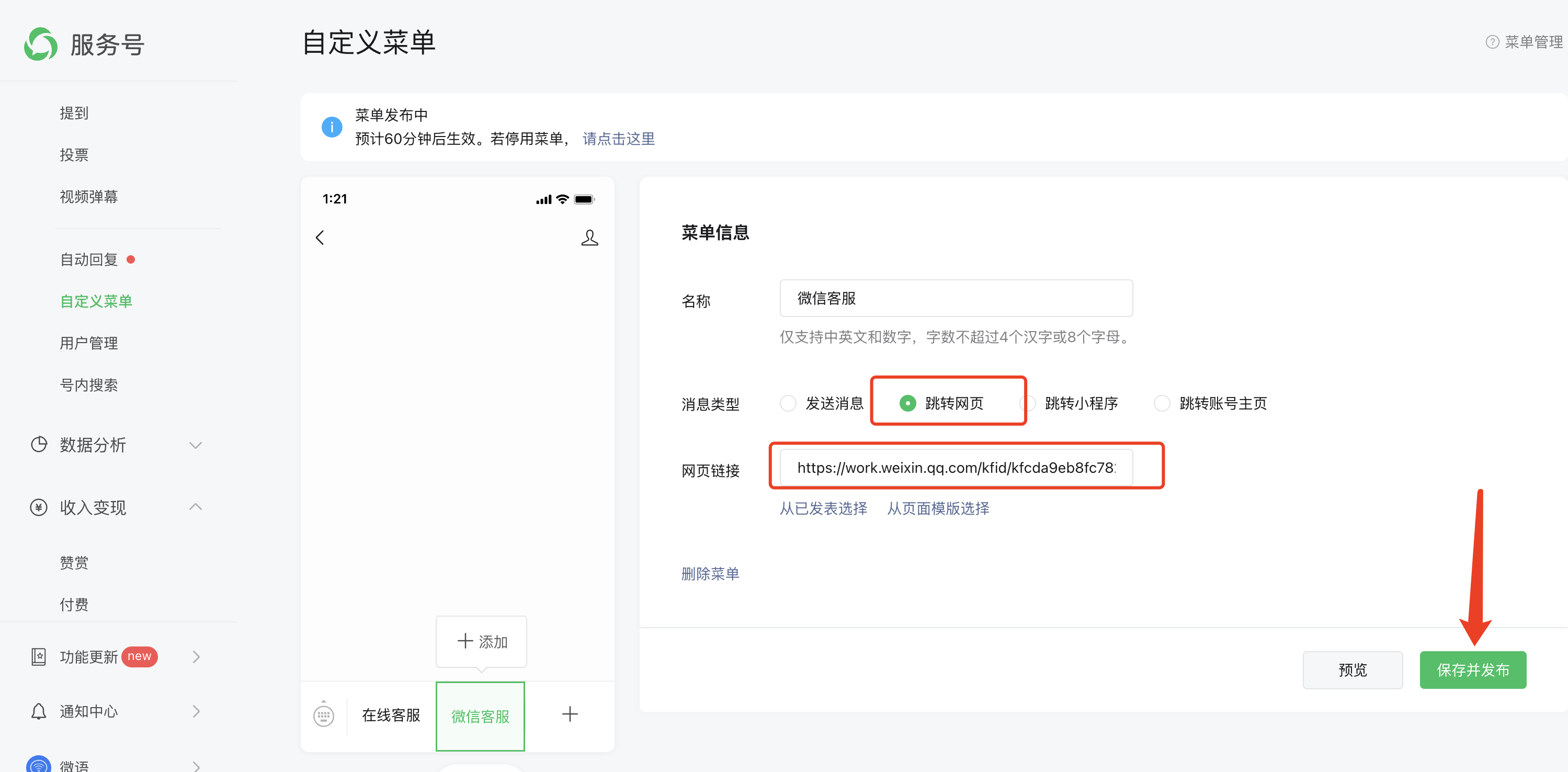Select the 跳转账号主页 radio option
This screenshot has width=1568, height=772.
(x=1162, y=403)
